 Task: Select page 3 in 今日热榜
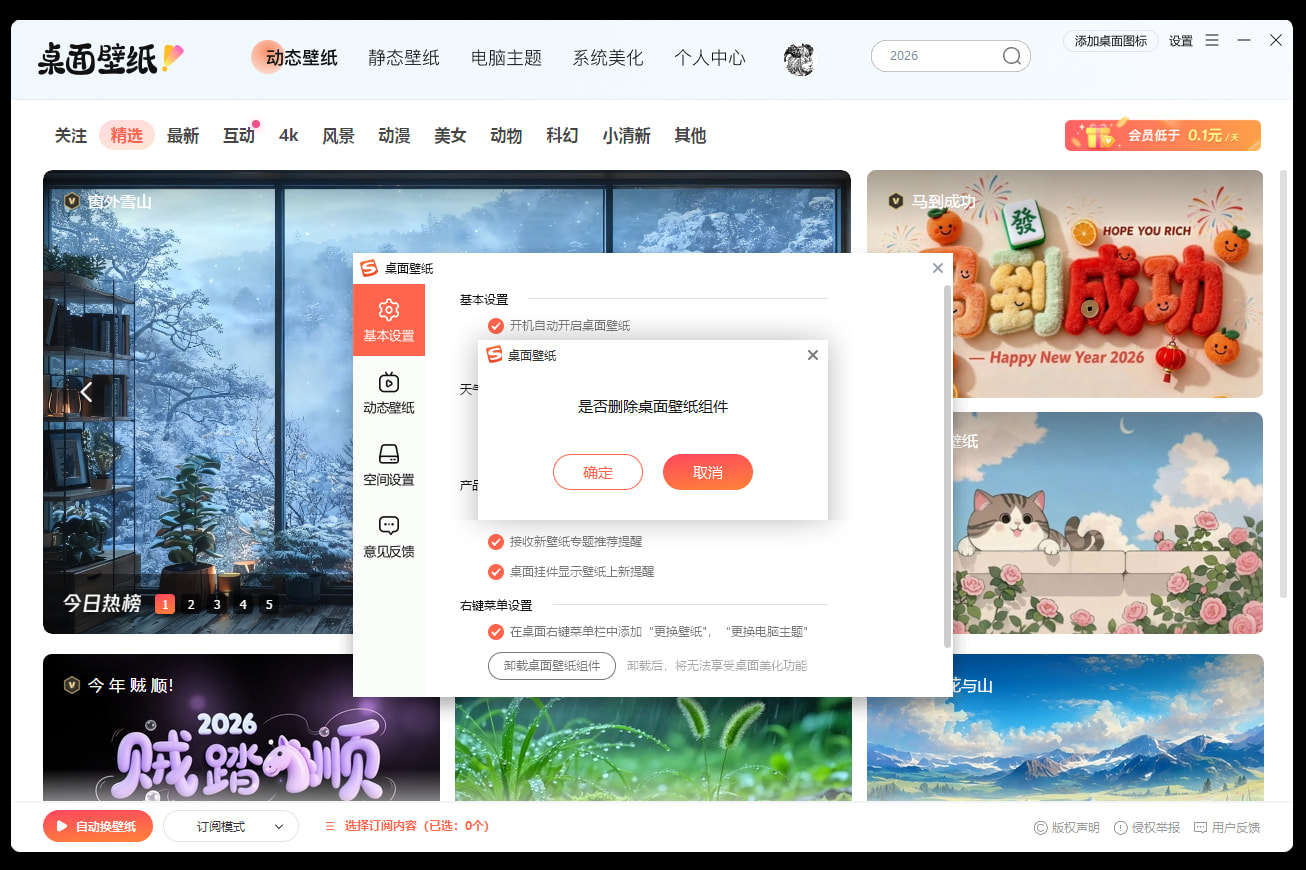coord(216,604)
